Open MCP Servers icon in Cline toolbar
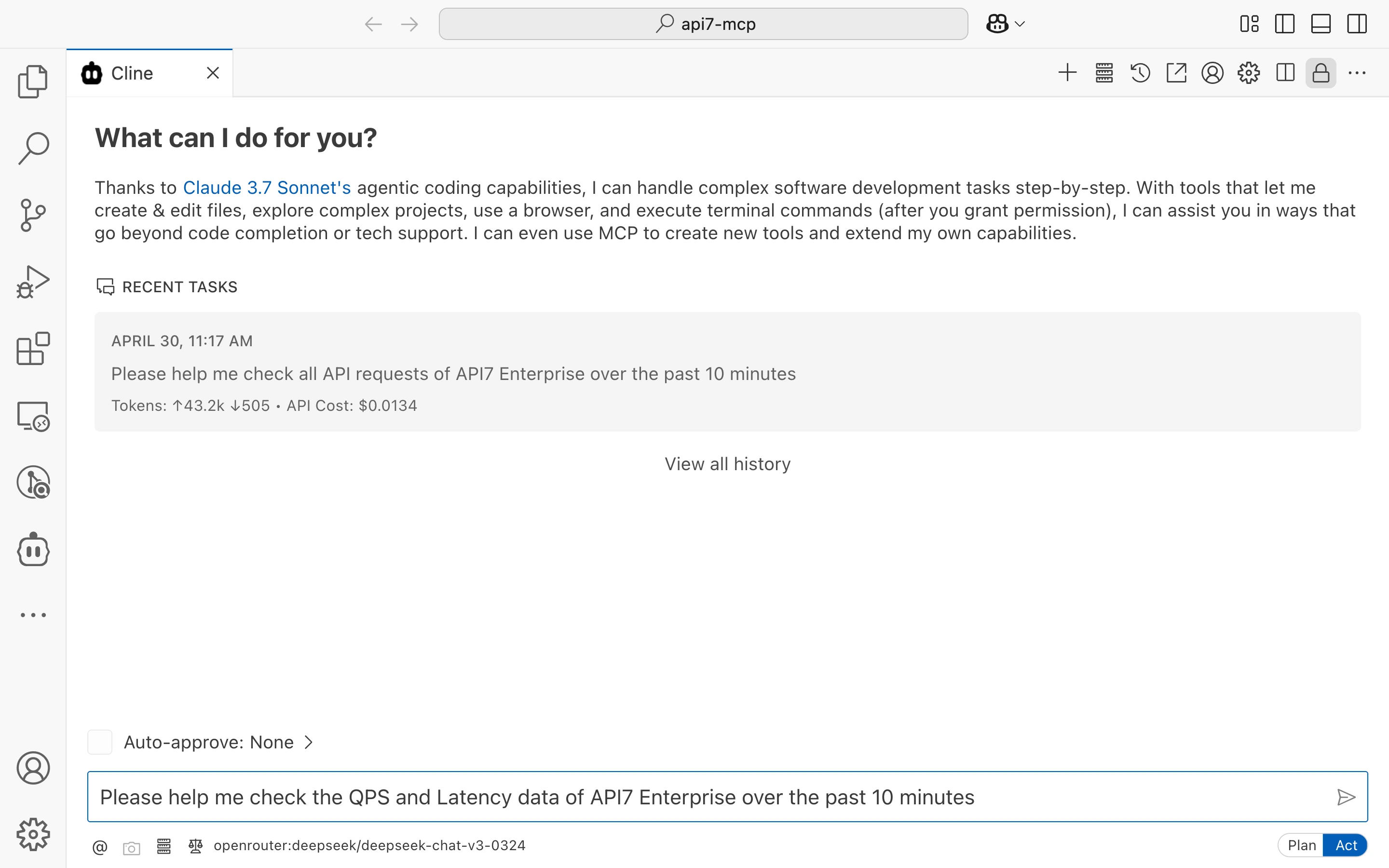The height and width of the screenshot is (868, 1389). point(1104,73)
